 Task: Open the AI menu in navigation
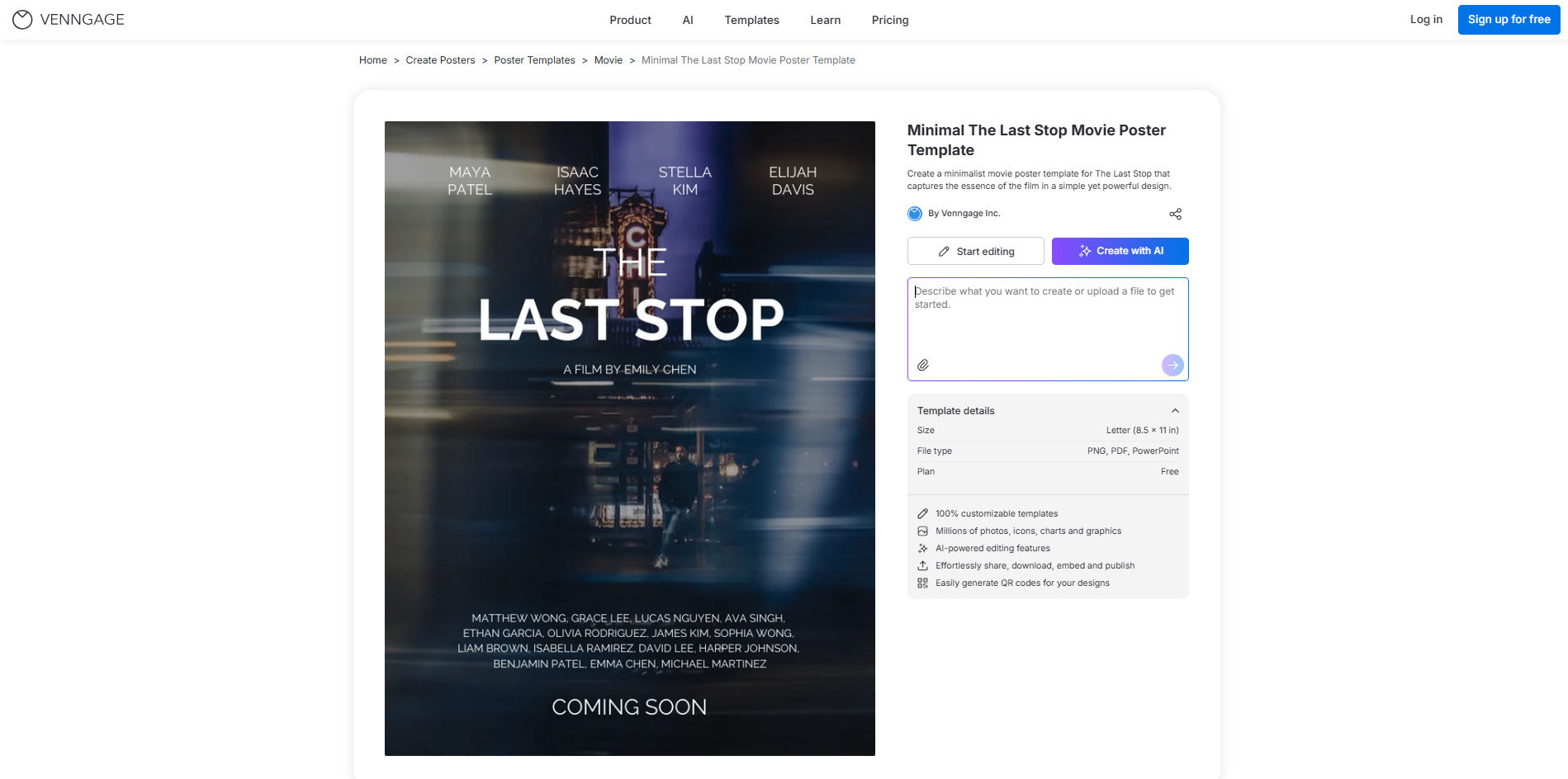(688, 20)
